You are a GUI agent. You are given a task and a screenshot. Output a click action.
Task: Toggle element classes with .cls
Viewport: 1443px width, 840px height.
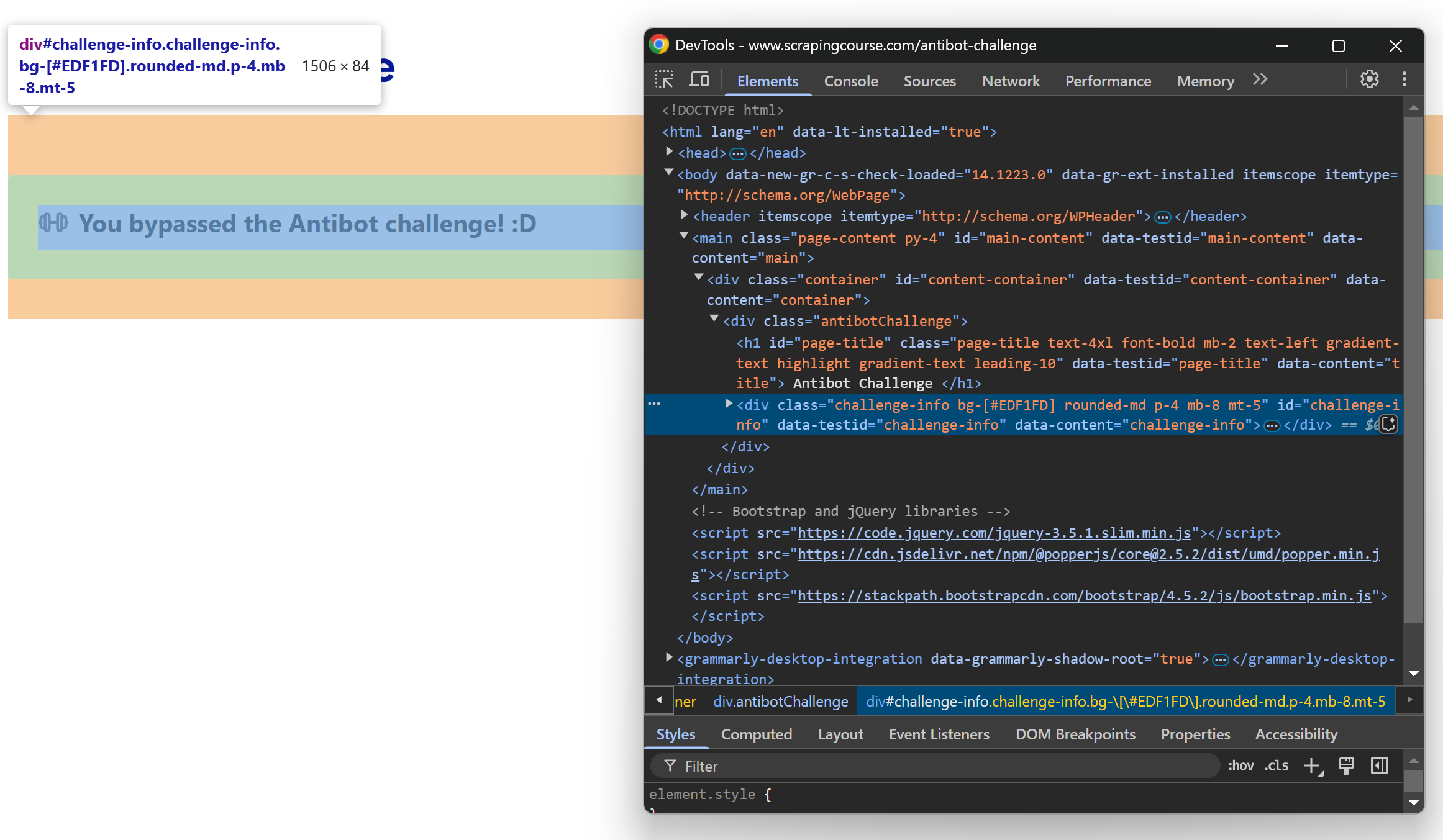click(x=1276, y=765)
